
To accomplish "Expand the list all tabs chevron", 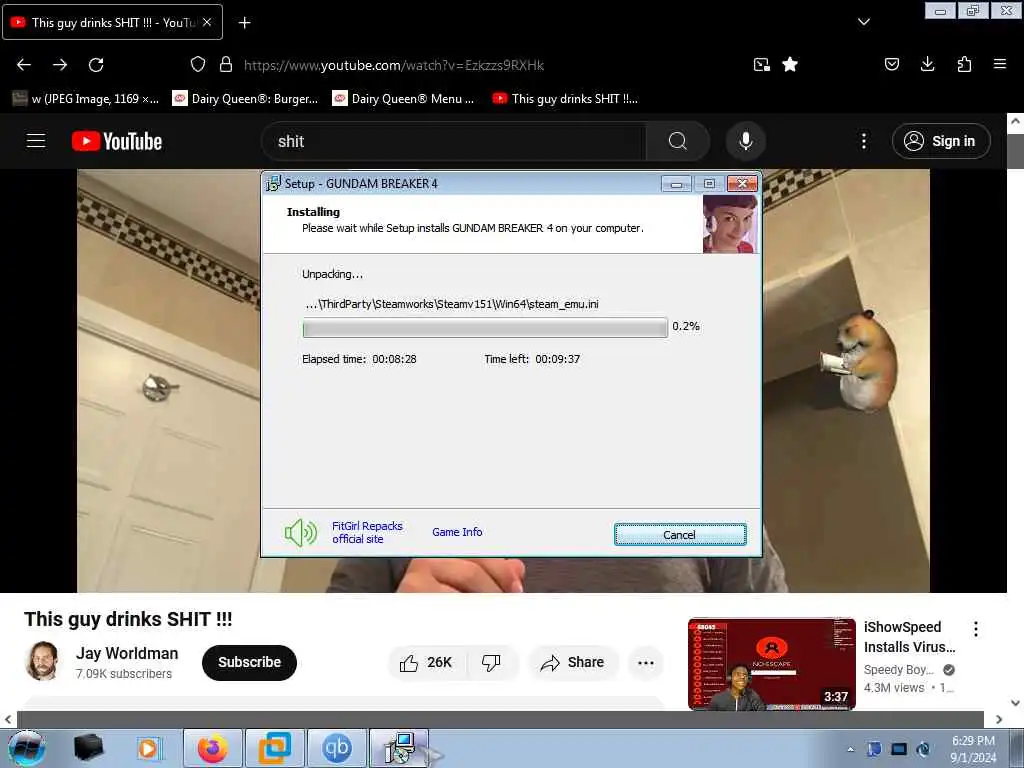I will (x=864, y=22).
